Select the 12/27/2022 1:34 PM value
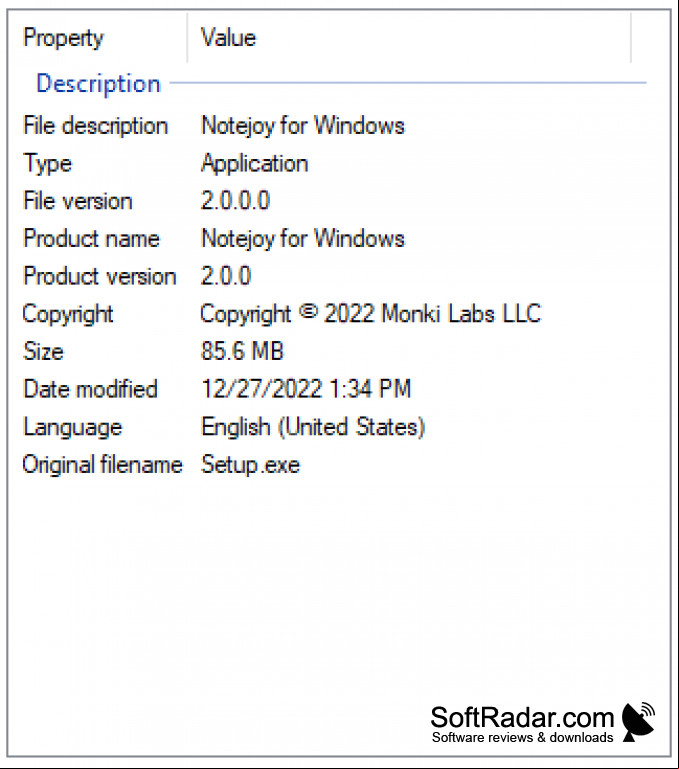679x769 pixels. pyautogui.click(x=306, y=389)
